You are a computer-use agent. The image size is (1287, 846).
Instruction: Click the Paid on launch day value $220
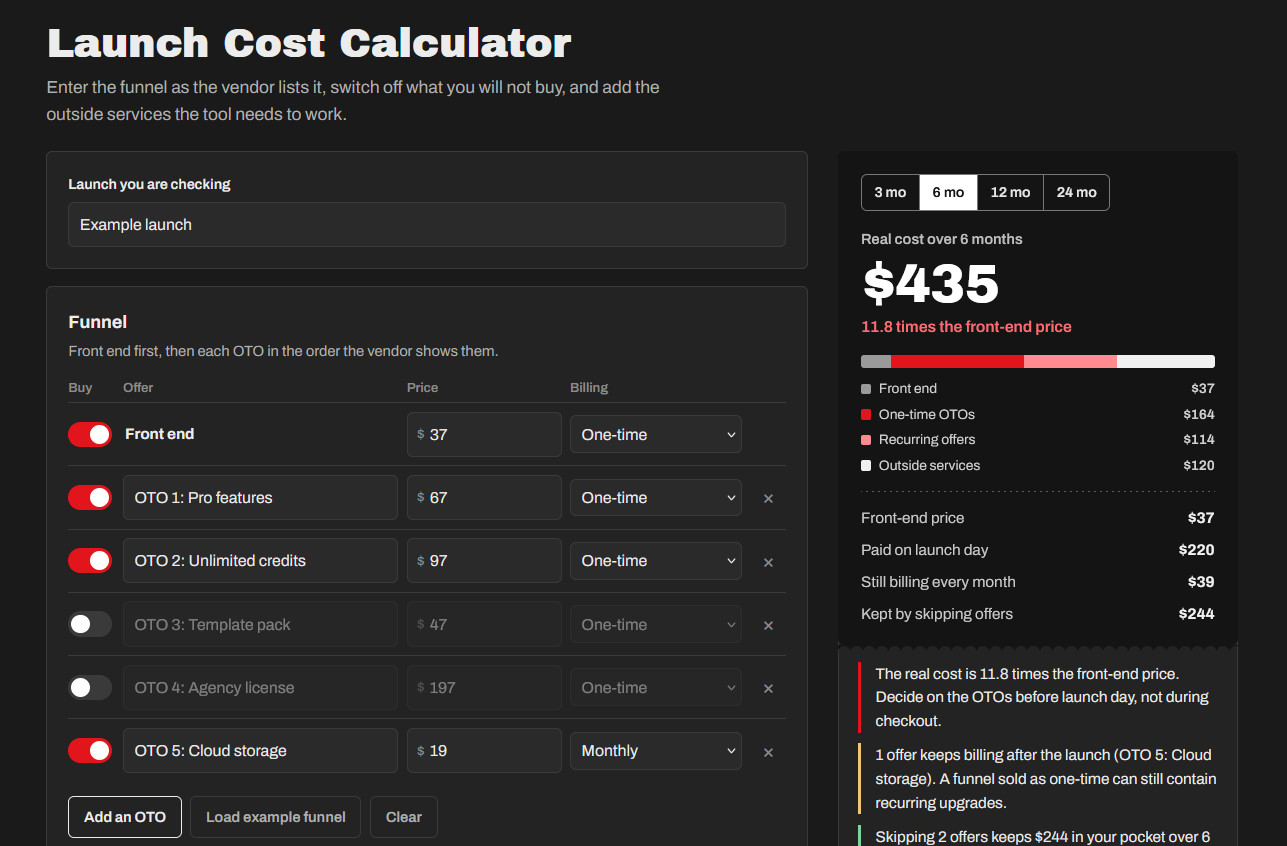point(1196,550)
